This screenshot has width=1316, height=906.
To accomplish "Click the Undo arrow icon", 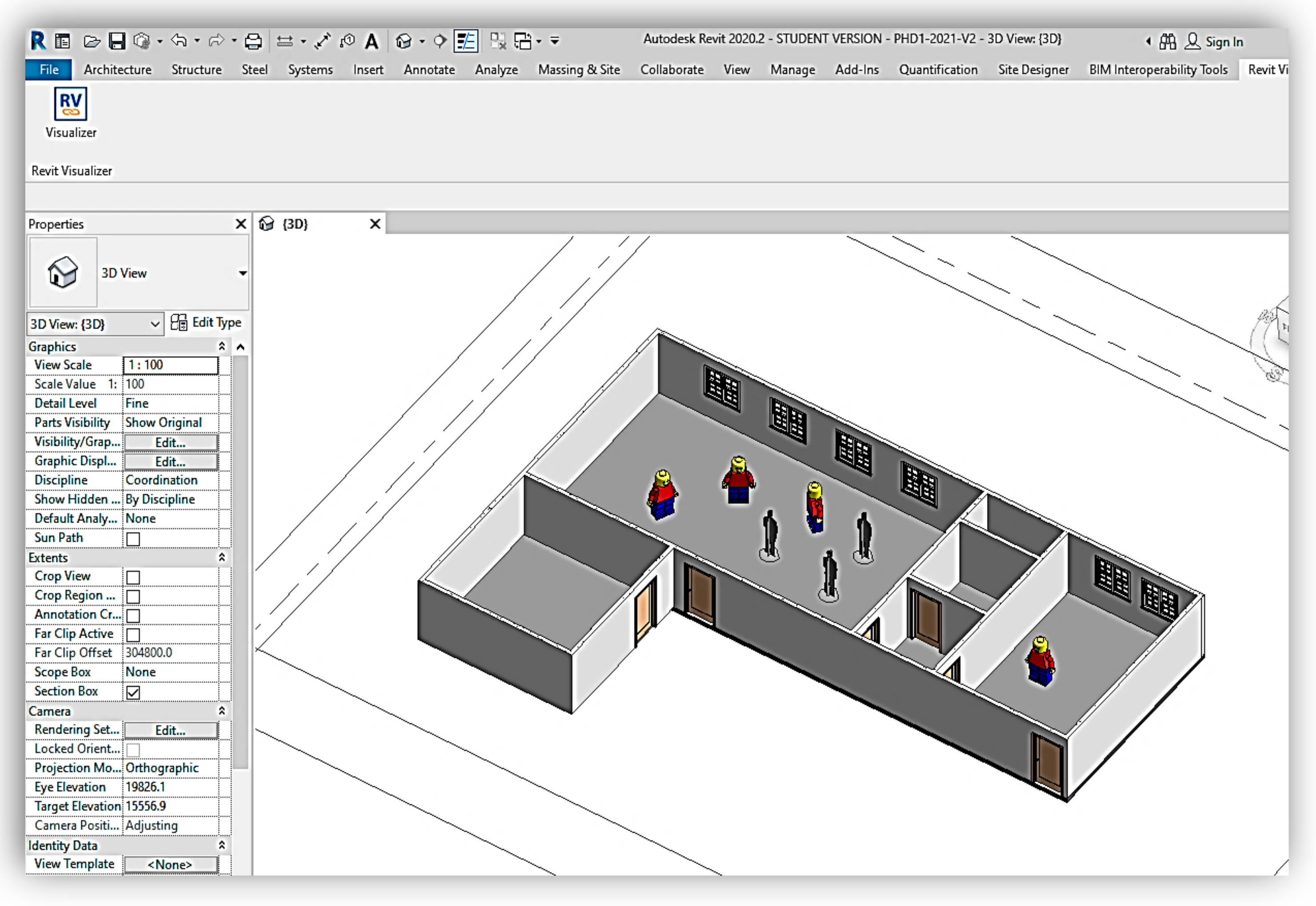I will 179,41.
